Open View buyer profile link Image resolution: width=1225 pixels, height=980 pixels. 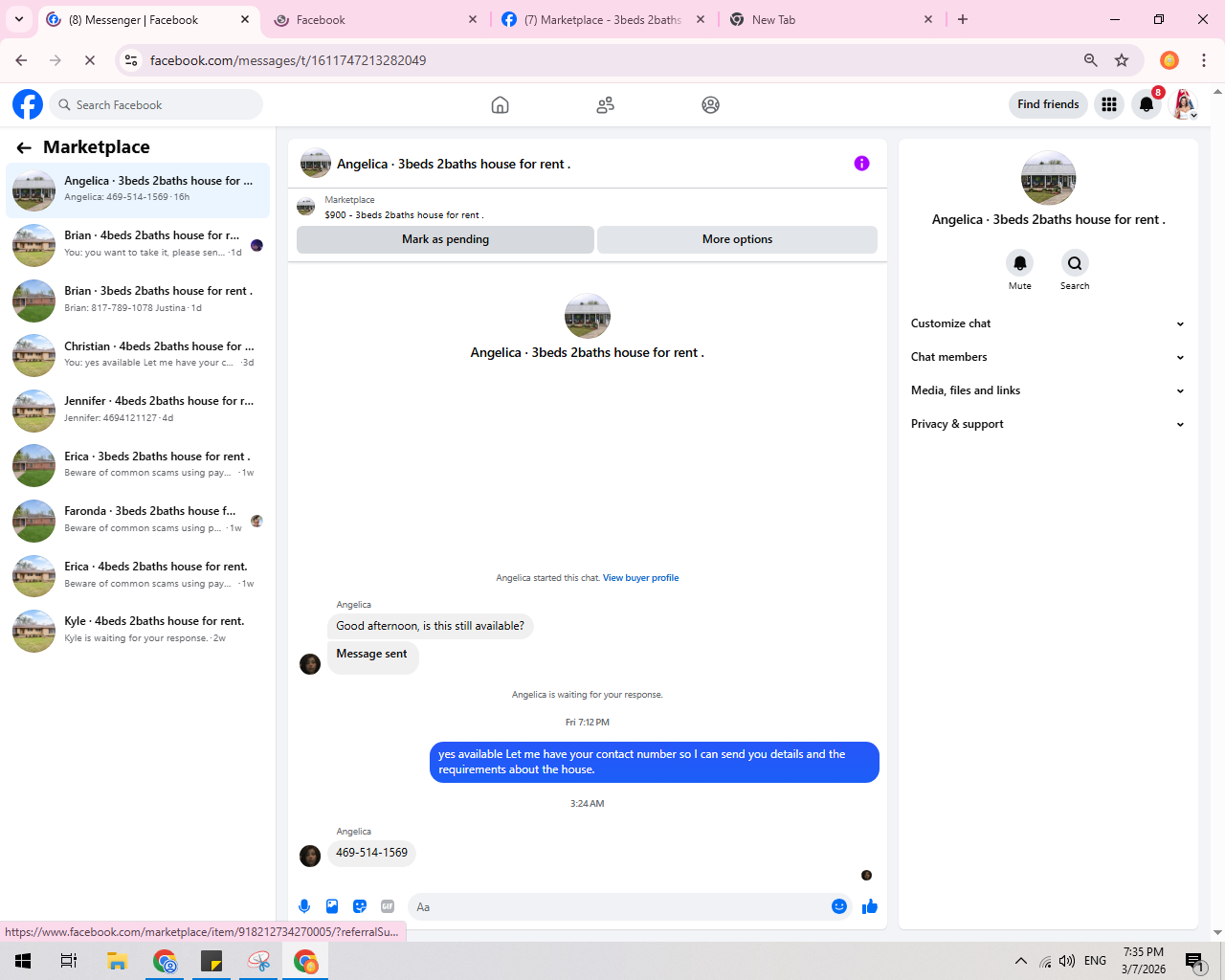tap(640, 578)
